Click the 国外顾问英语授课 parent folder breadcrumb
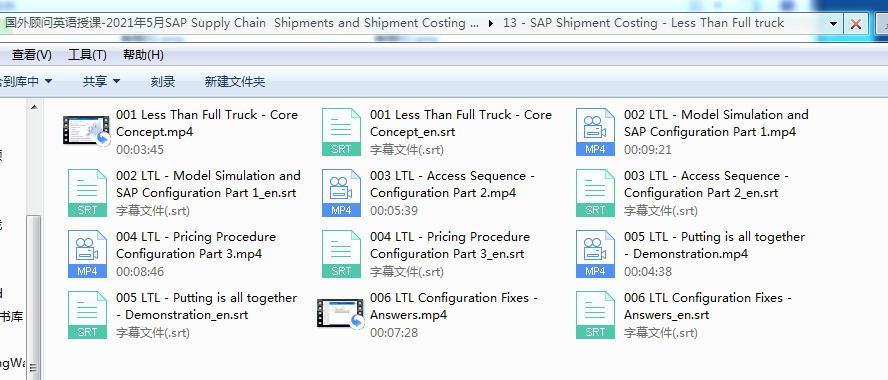 pyautogui.click(x=242, y=23)
